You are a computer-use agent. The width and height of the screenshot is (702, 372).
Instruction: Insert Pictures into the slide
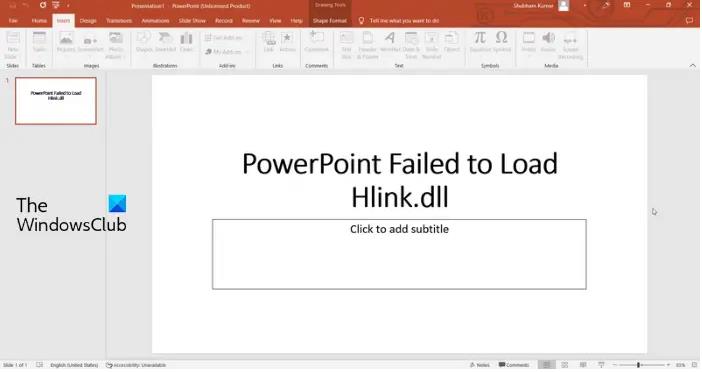[x=66, y=43]
